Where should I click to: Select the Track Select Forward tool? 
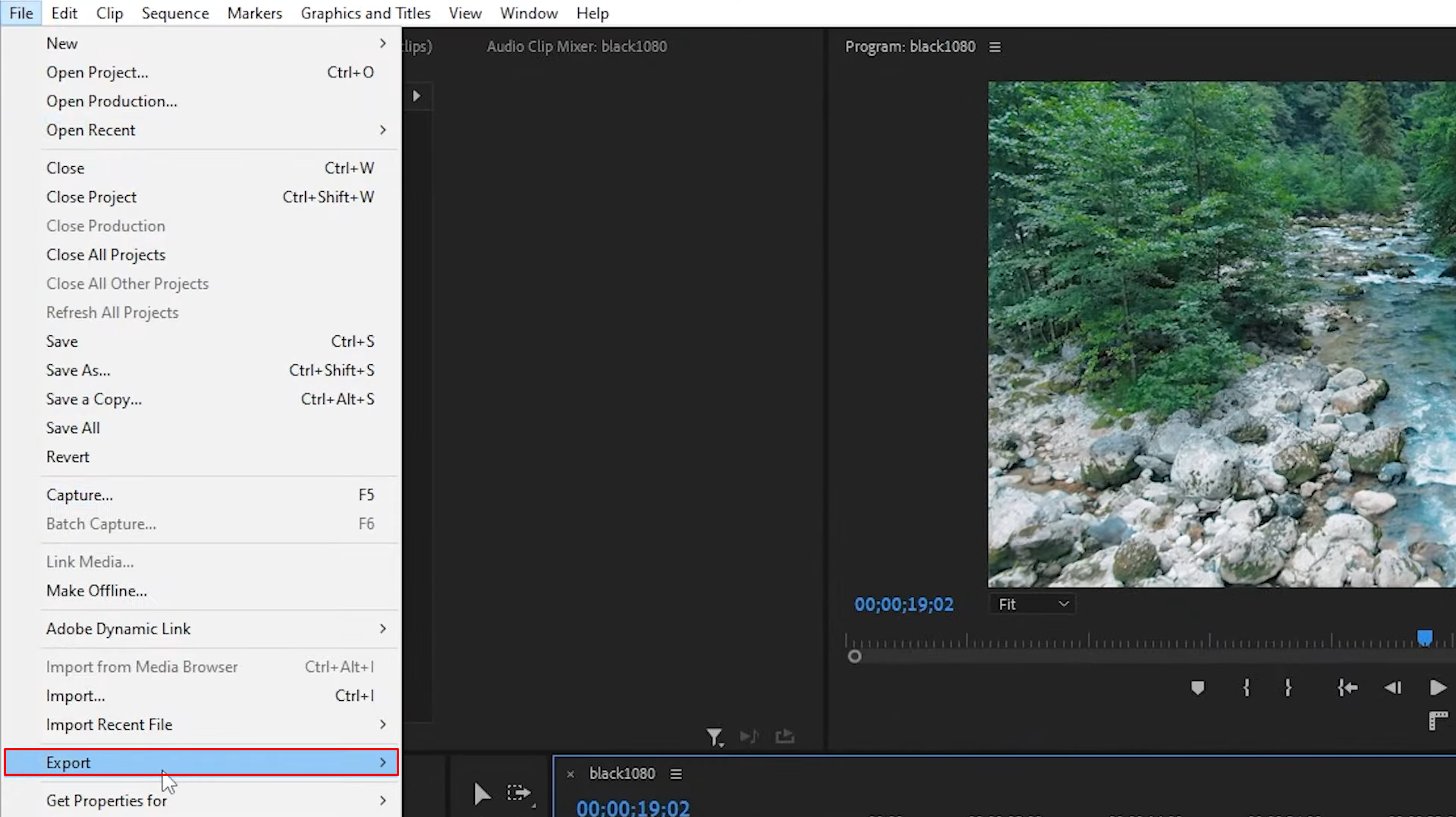click(519, 793)
